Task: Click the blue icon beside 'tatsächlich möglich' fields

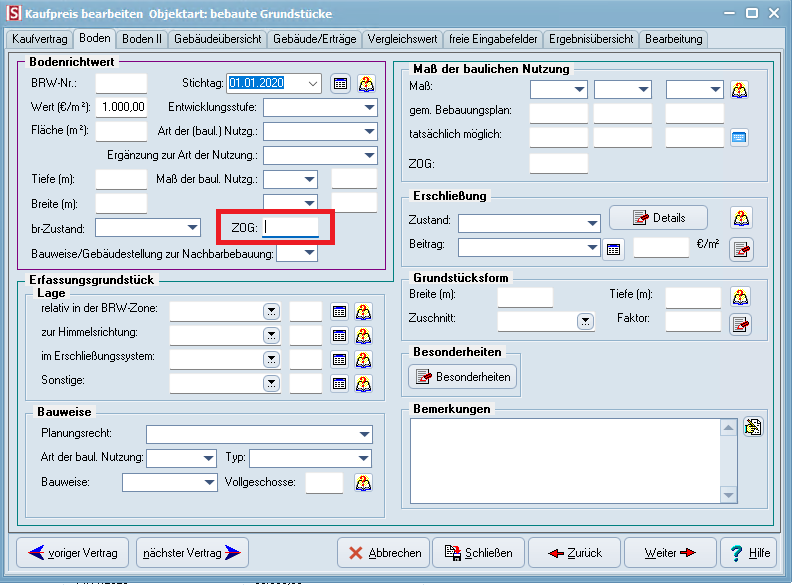Action: pos(739,137)
